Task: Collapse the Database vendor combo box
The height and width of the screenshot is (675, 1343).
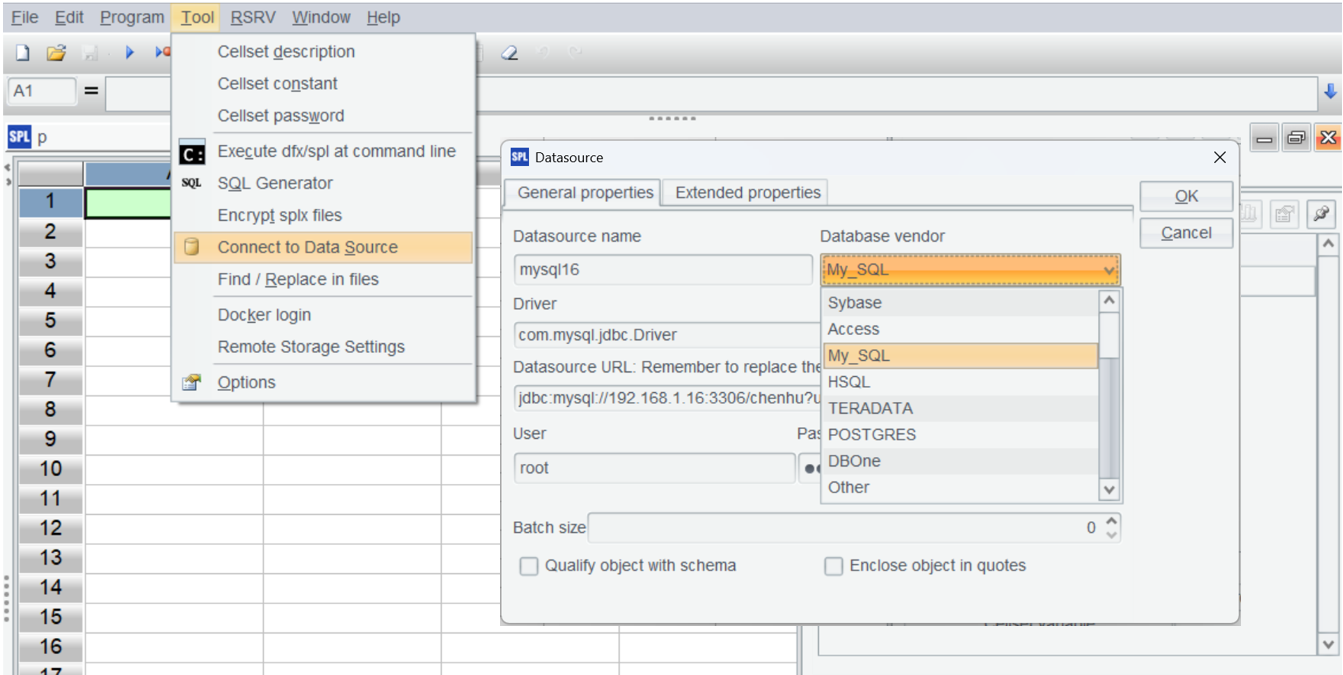Action: coord(1108,270)
